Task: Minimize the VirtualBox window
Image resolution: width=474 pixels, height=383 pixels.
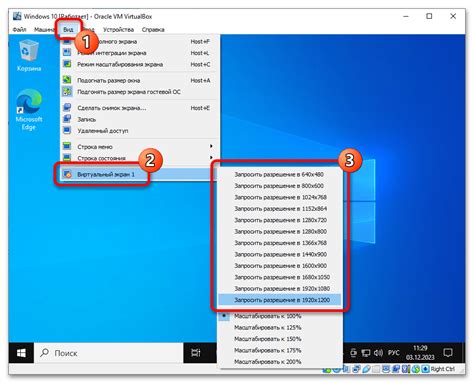Action: pyautogui.click(x=406, y=16)
